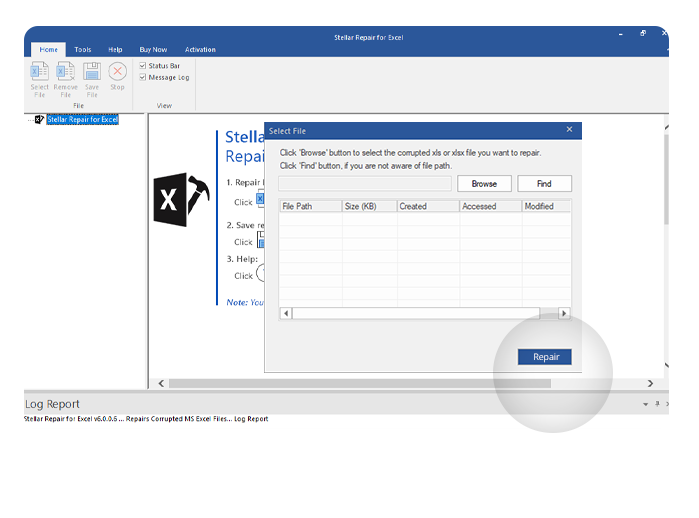The width and height of the screenshot is (699, 518).
Task: Click the main pane horizontal scrollbar thumb
Action: point(360,383)
